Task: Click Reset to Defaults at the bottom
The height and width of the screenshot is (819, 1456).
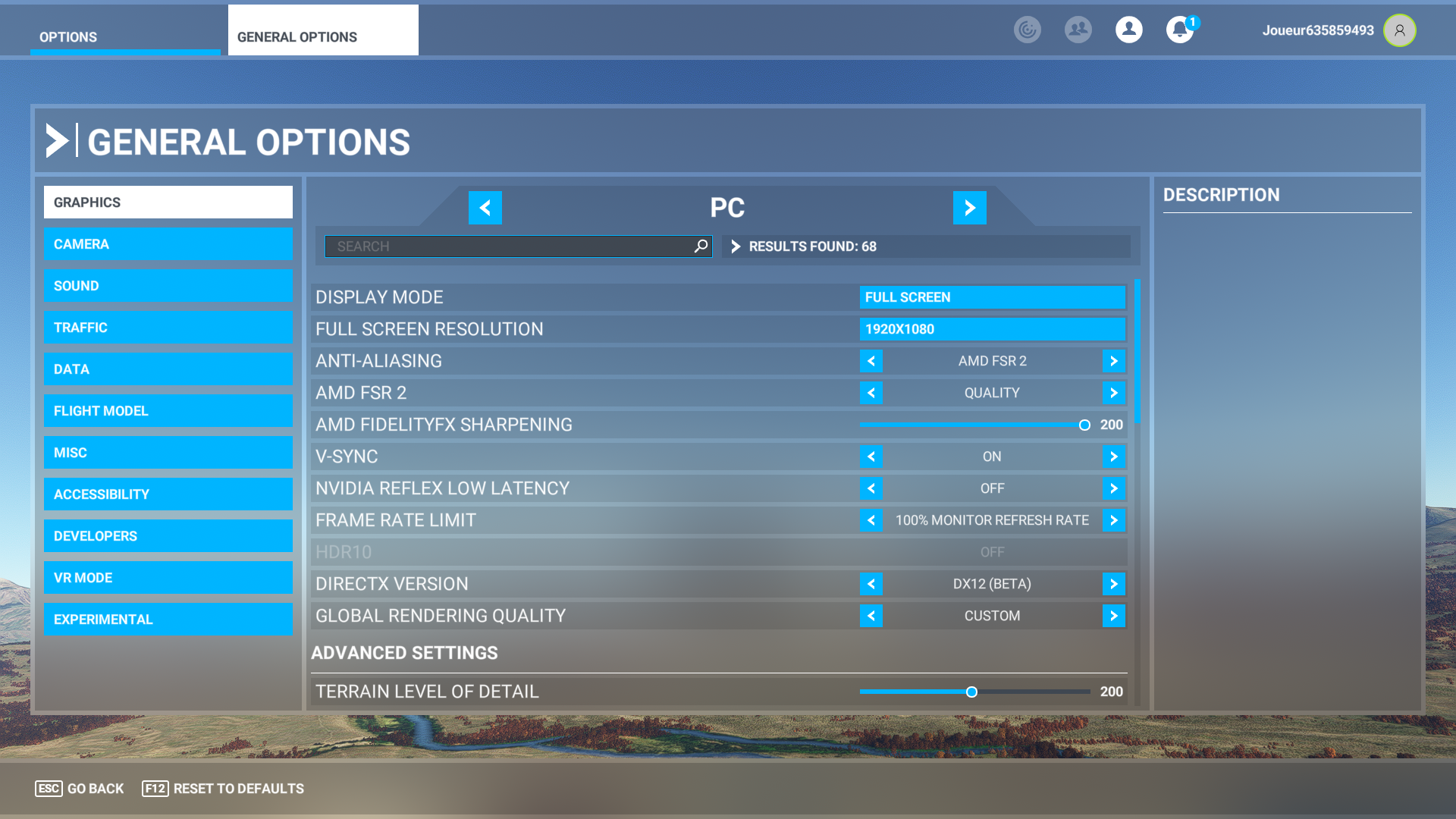Action: 223,789
